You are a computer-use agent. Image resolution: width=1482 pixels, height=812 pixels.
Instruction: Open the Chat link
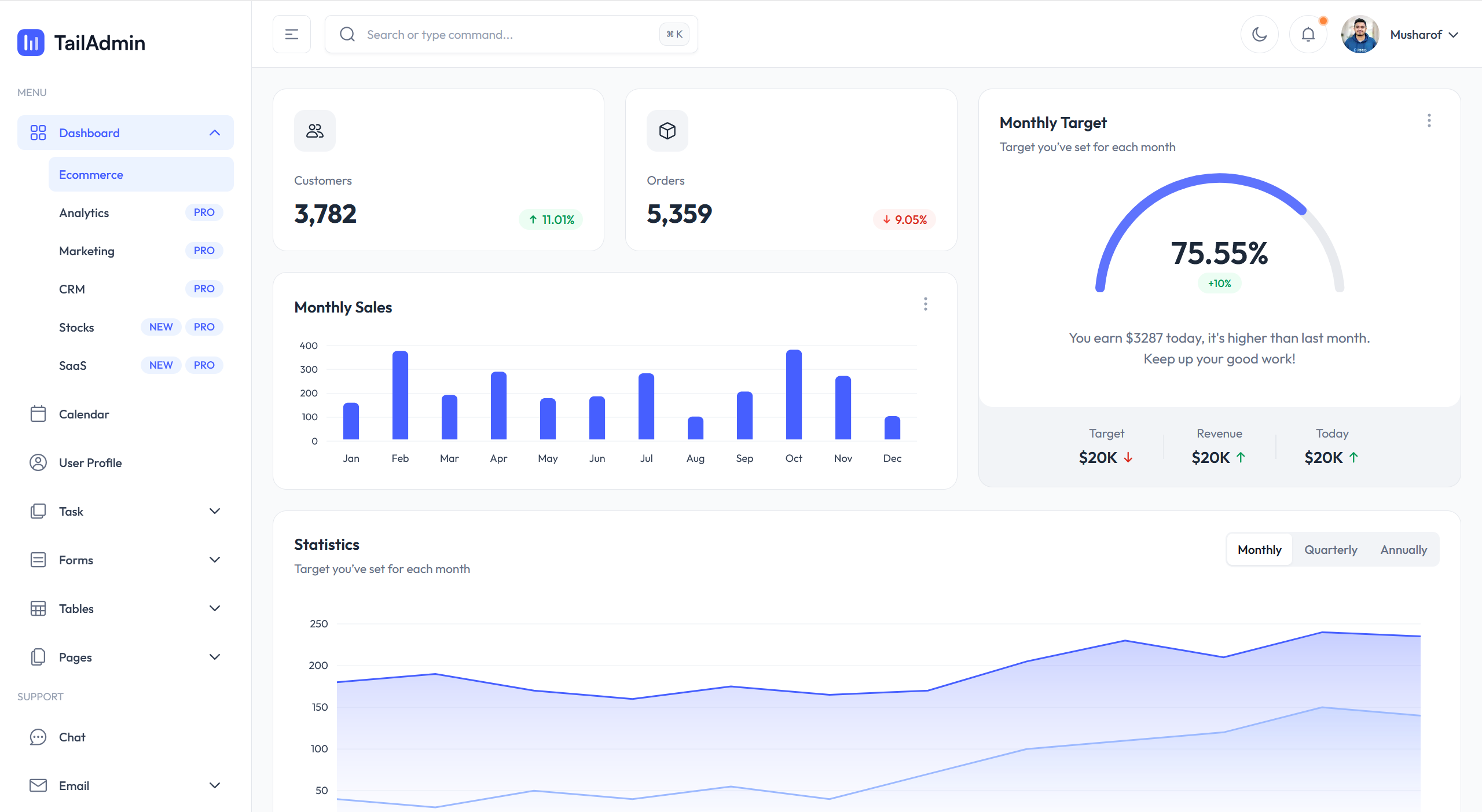click(126, 737)
